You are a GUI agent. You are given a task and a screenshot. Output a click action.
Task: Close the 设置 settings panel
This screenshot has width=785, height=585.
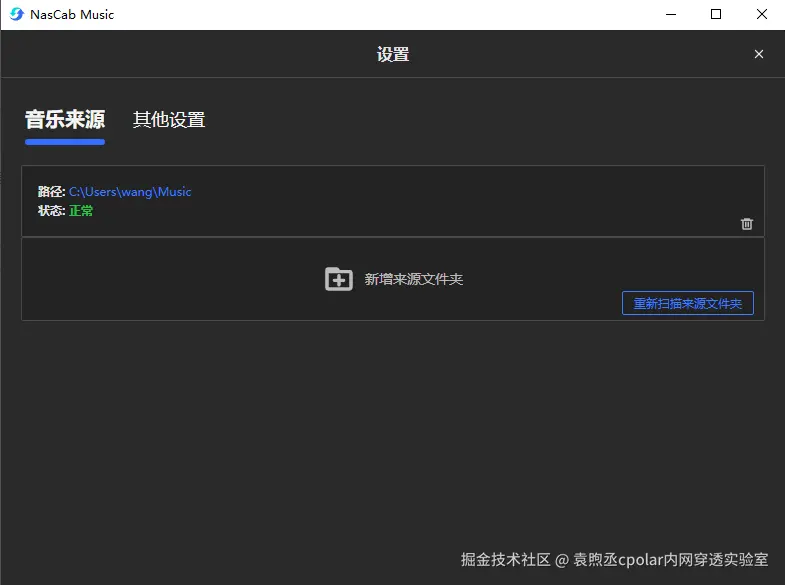pos(759,54)
